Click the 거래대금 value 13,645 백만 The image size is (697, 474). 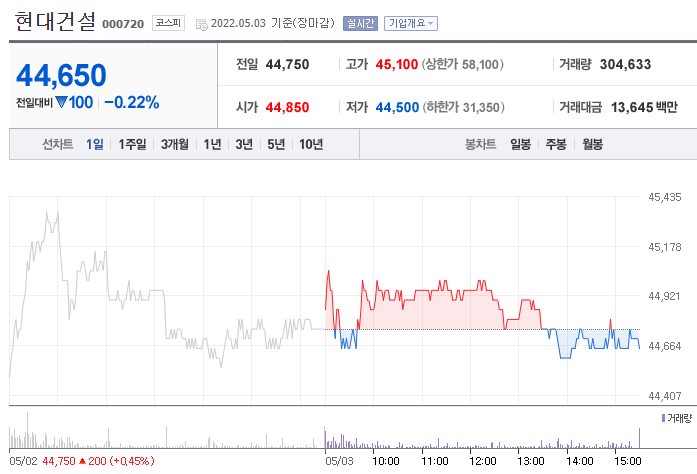[644, 107]
